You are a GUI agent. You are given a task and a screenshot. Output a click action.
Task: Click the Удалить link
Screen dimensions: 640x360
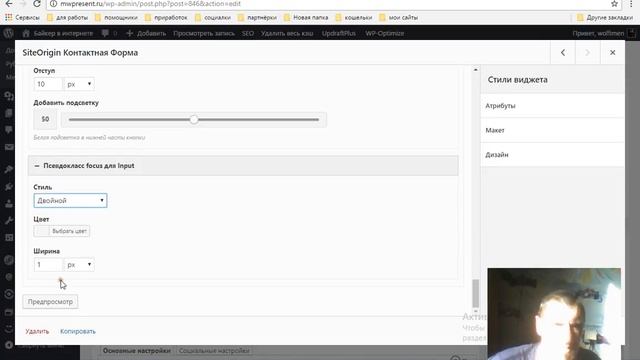click(37, 331)
